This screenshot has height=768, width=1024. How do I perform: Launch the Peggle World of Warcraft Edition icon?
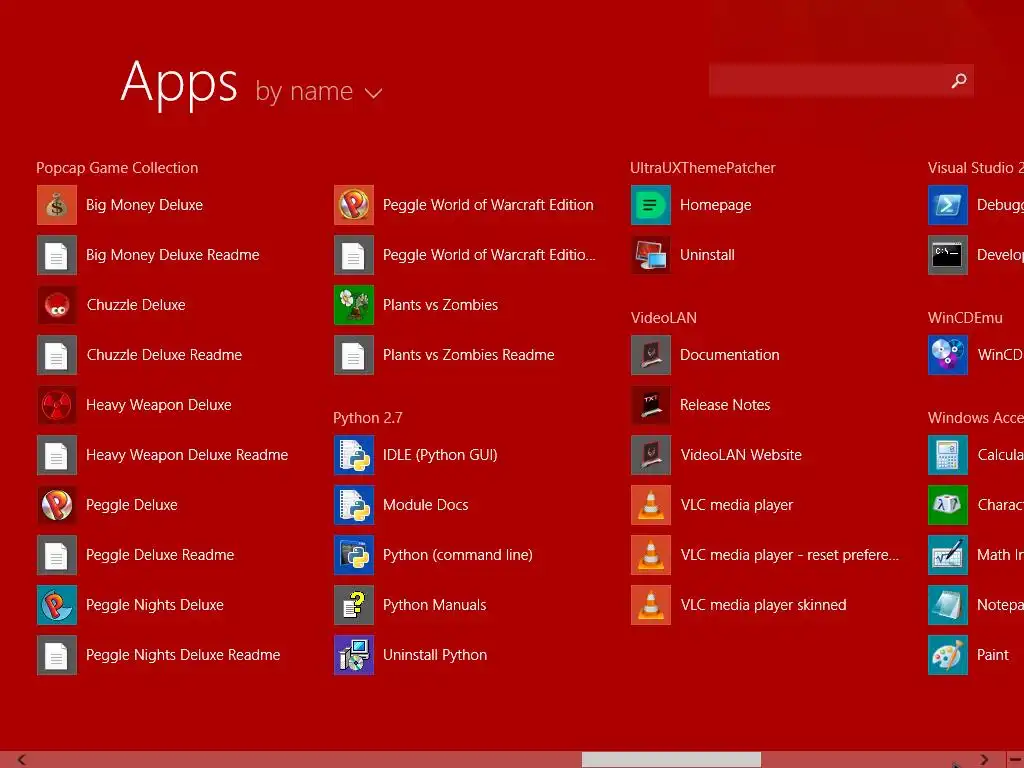tap(354, 205)
